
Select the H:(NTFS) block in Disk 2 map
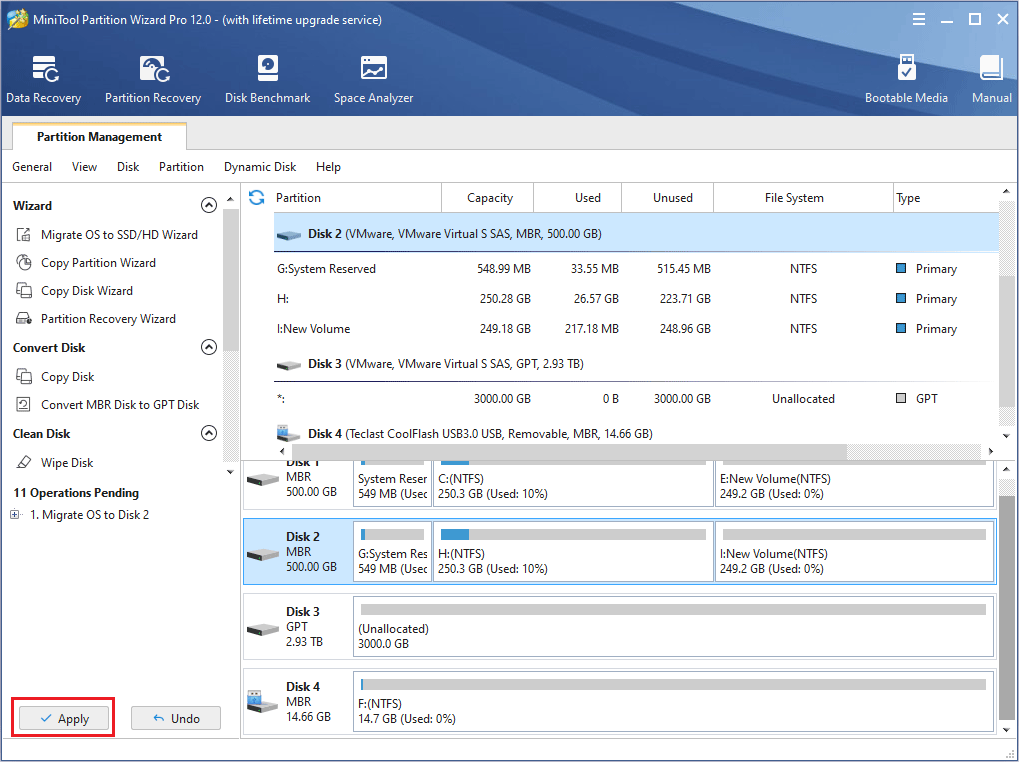pos(573,551)
